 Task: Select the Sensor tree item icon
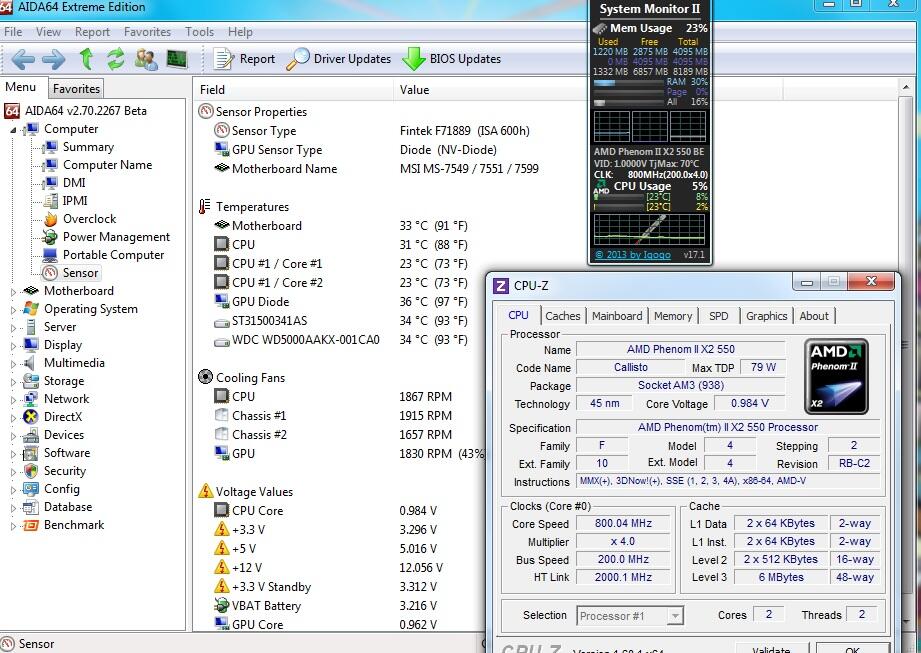tap(51, 273)
